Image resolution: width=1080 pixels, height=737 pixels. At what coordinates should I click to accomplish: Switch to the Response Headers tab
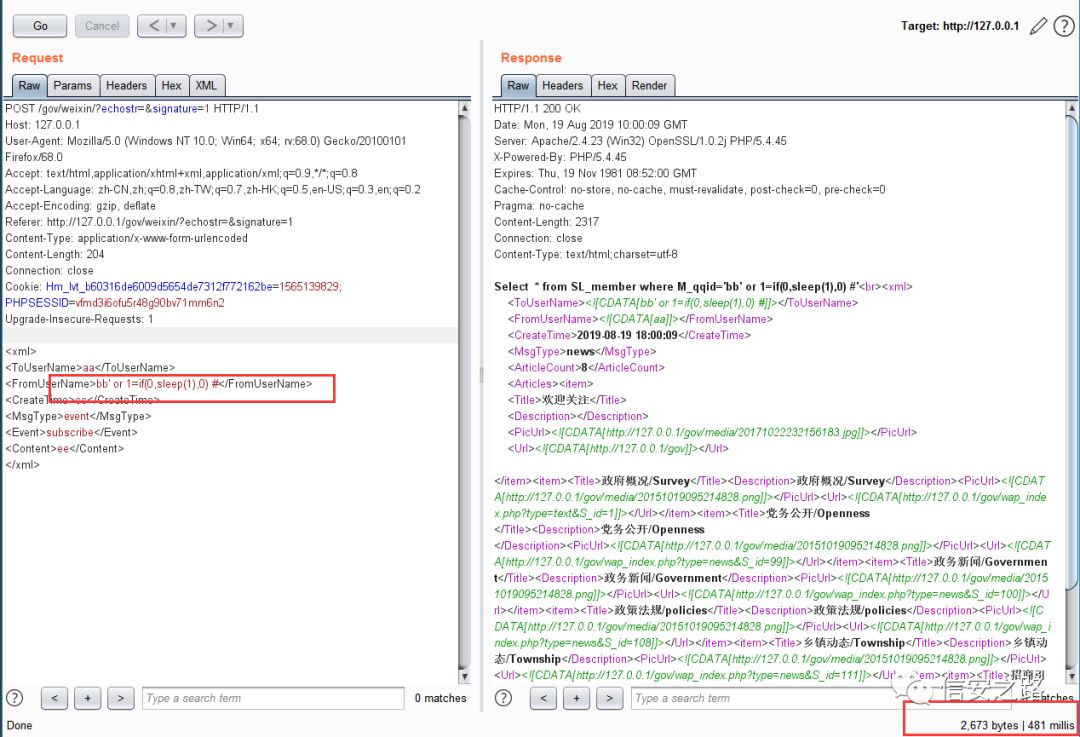[563, 85]
